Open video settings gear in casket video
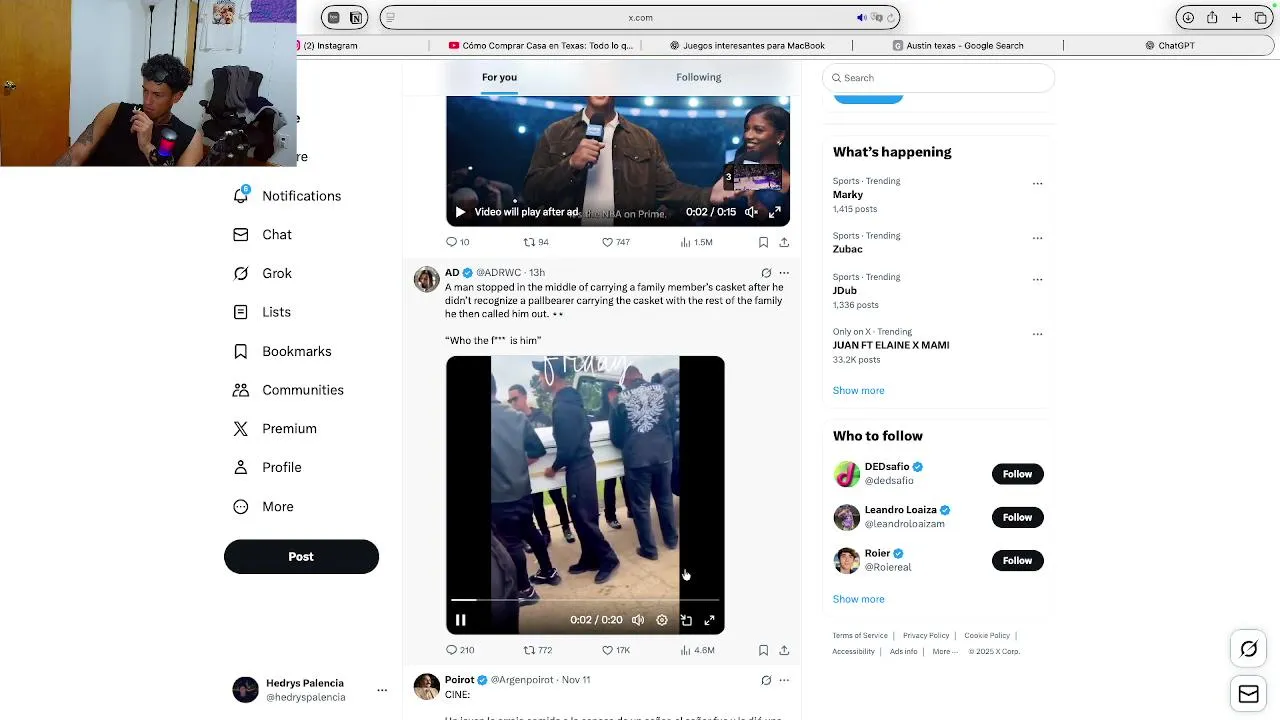This screenshot has width=1280, height=720. pos(662,620)
